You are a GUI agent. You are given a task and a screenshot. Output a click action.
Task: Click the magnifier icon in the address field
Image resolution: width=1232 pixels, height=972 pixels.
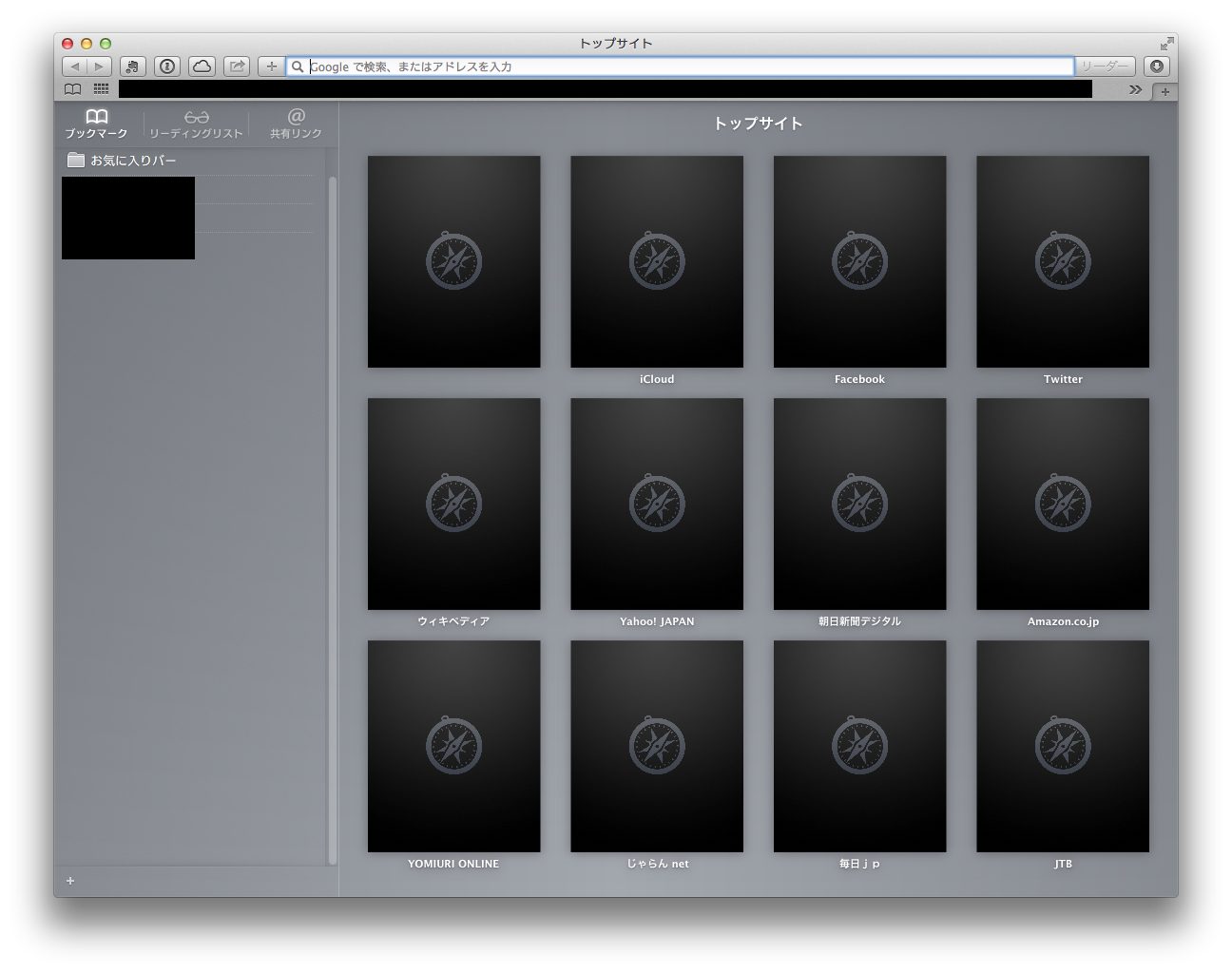298,67
